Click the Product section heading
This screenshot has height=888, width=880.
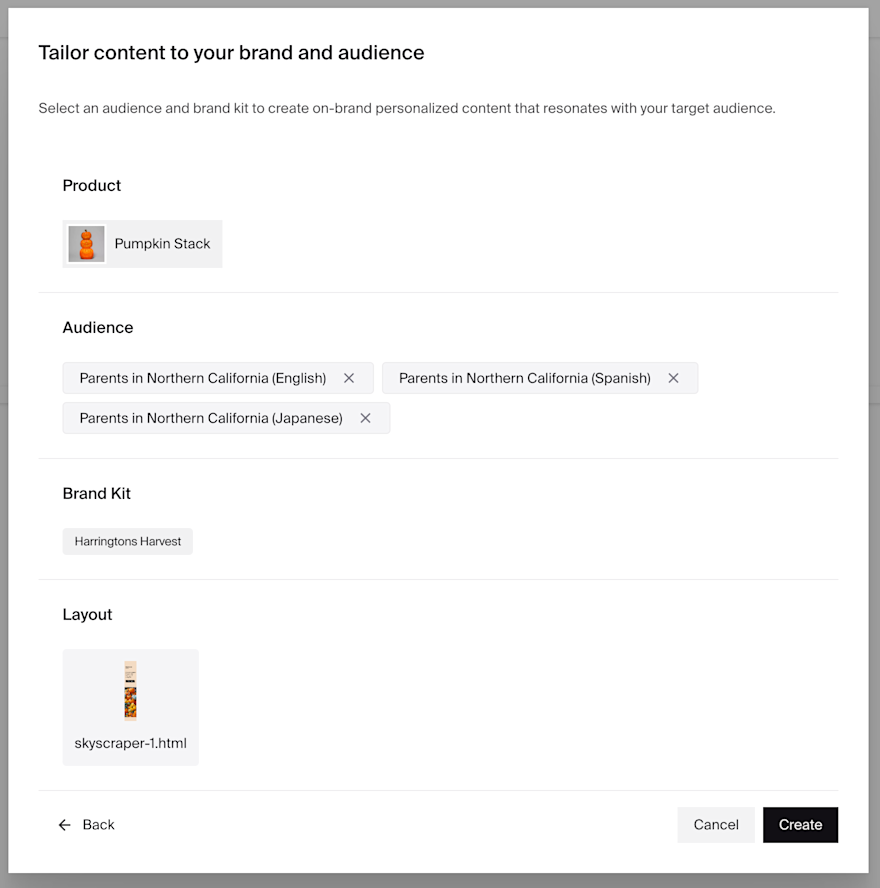click(x=92, y=185)
